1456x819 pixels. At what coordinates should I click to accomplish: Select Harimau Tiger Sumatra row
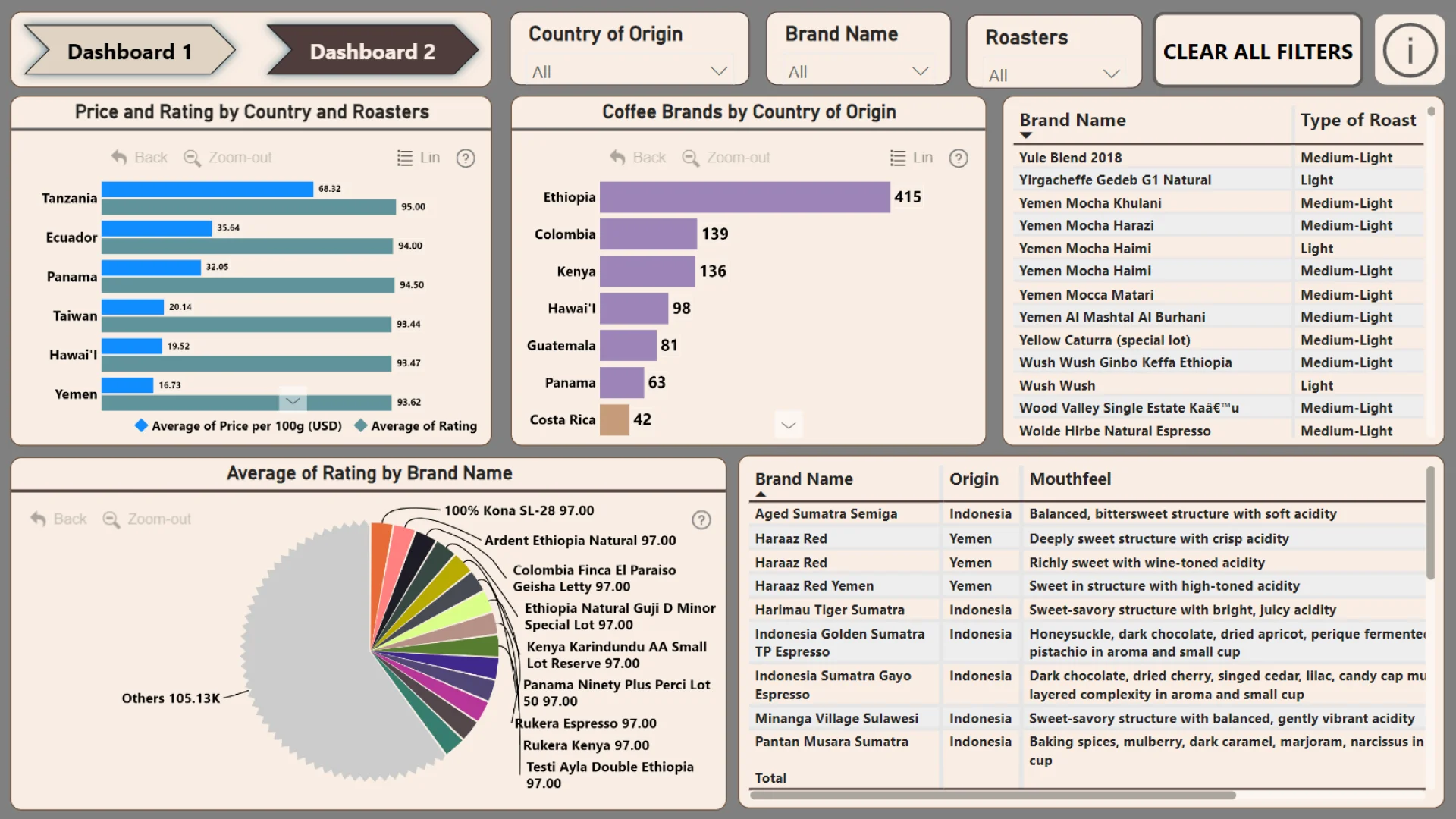coord(1088,610)
